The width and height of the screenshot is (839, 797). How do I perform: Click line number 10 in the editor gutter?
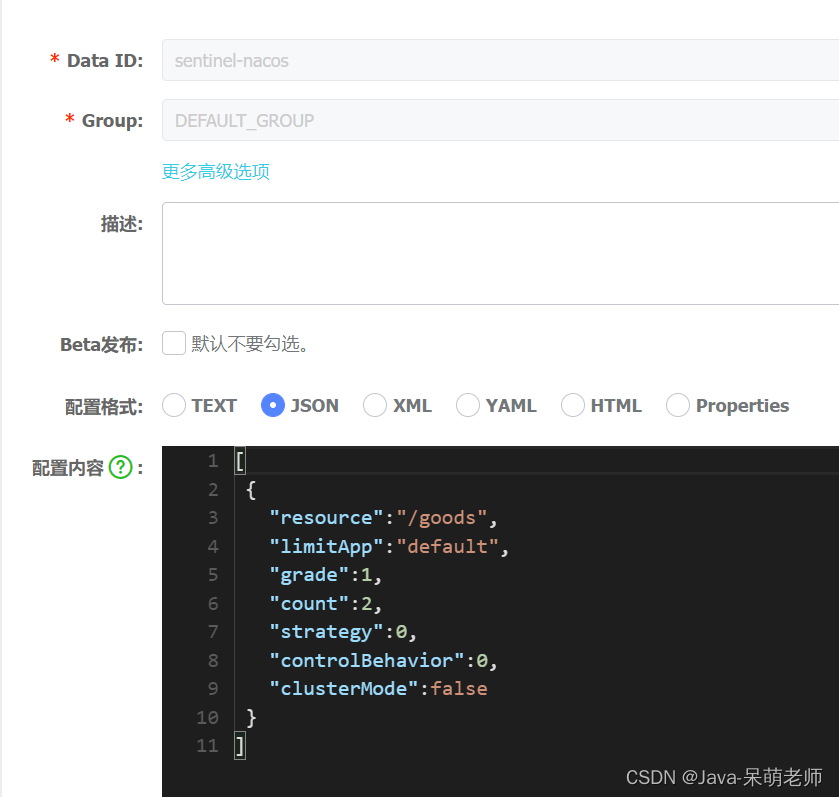pyautogui.click(x=208, y=717)
